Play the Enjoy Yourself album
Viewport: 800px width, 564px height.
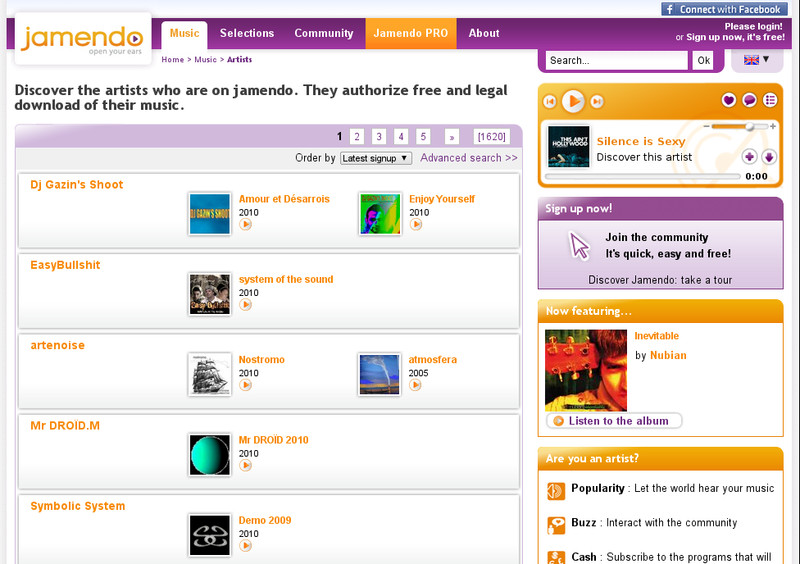(416, 225)
